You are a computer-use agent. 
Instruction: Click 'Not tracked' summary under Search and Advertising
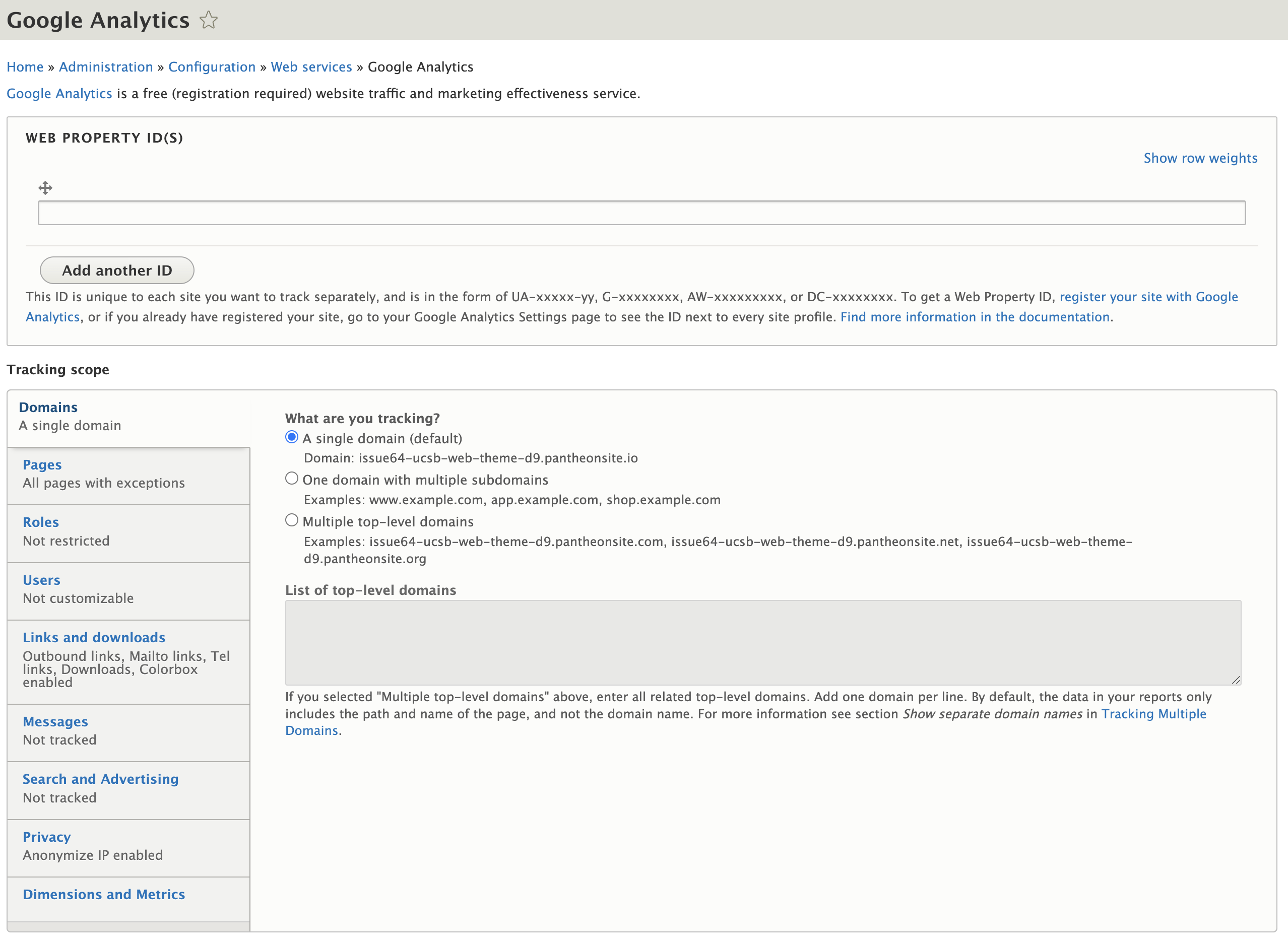coord(59,797)
